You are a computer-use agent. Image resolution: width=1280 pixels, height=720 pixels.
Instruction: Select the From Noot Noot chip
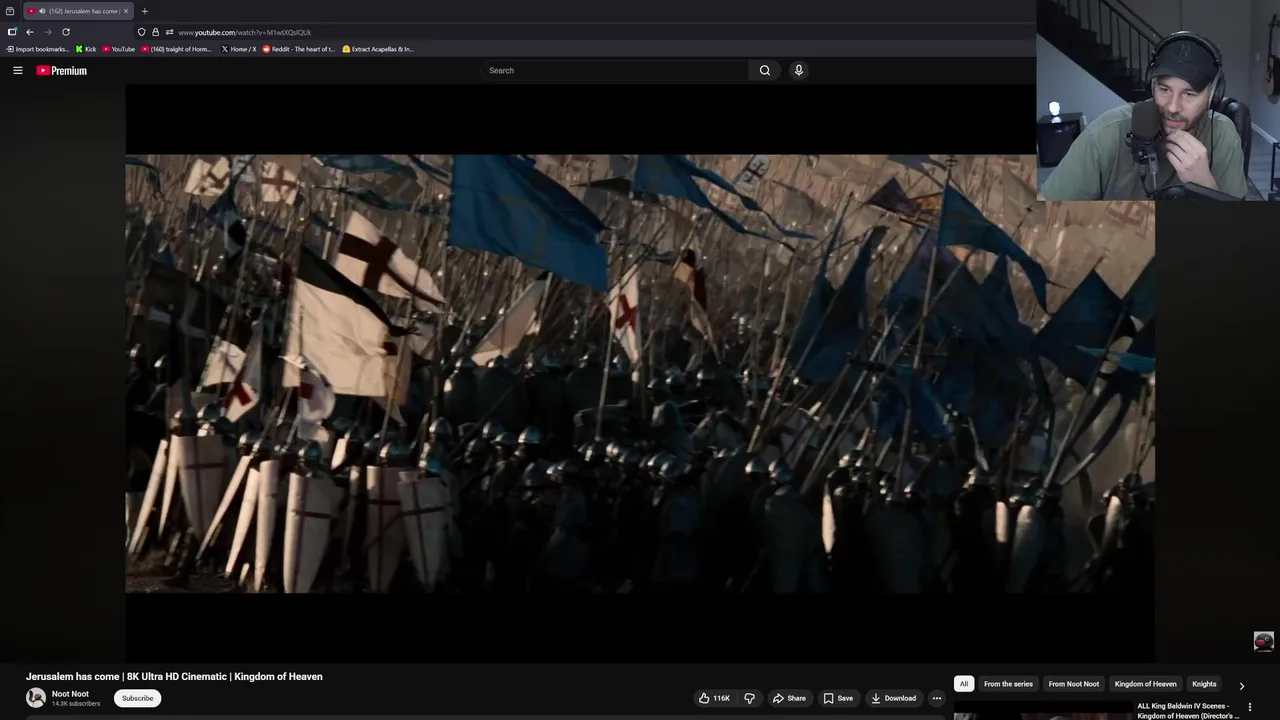tap(1074, 684)
